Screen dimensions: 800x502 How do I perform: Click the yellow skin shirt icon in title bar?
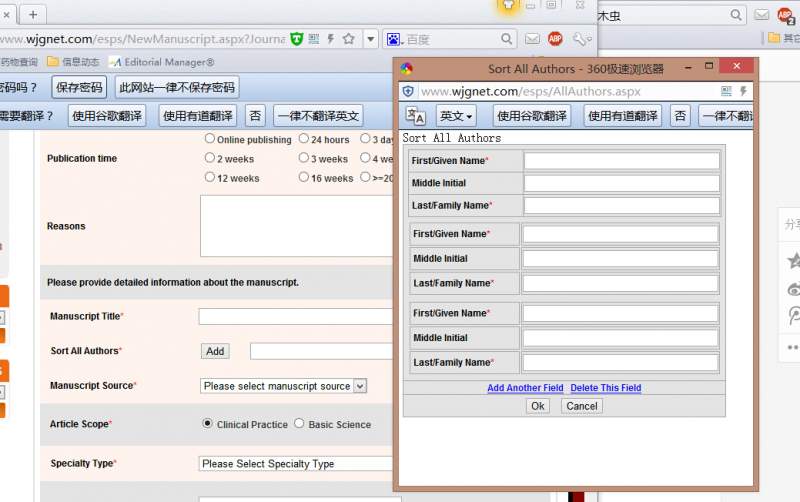click(x=508, y=6)
